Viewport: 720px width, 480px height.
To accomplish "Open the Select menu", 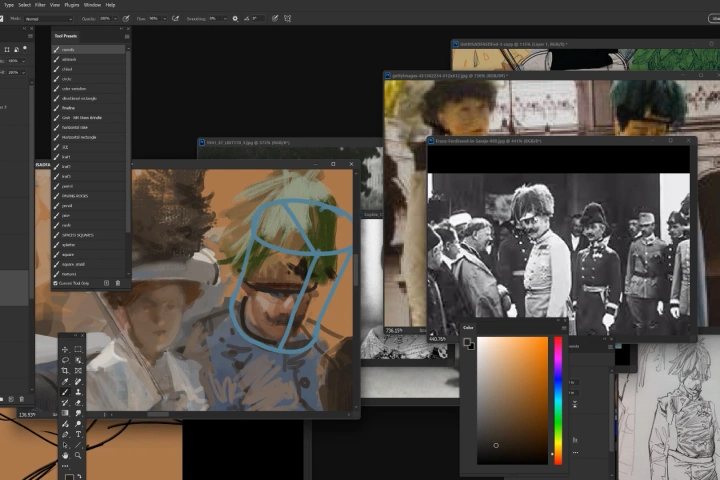I will click(24, 5).
